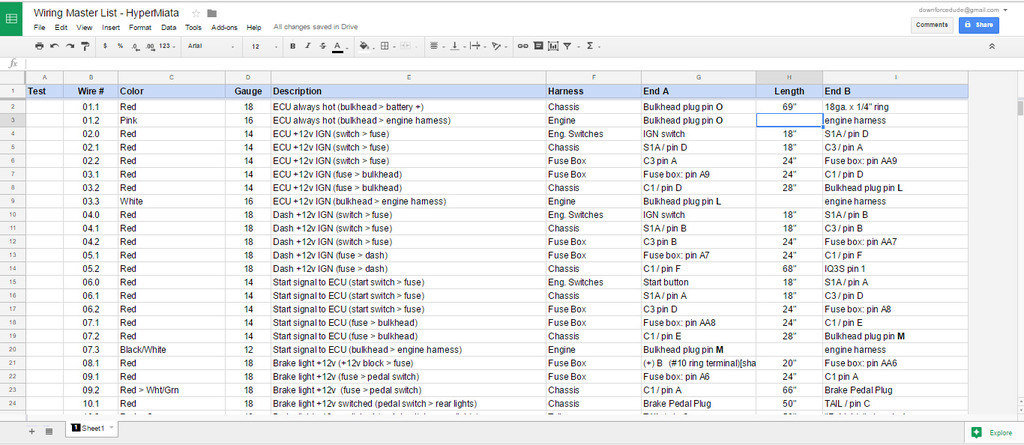Add a new sheet with plus icon
Image resolution: width=1024 pixels, height=445 pixels.
(x=32, y=431)
